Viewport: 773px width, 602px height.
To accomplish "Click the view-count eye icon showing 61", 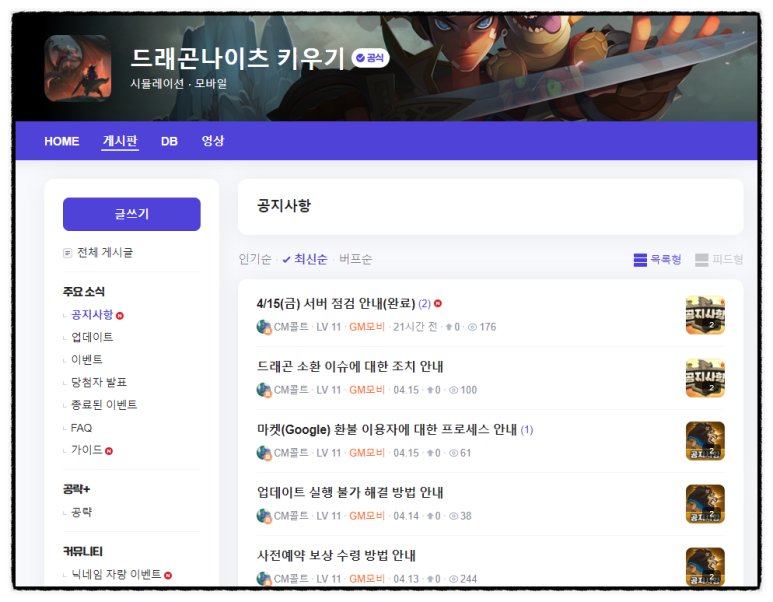I will tap(454, 453).
